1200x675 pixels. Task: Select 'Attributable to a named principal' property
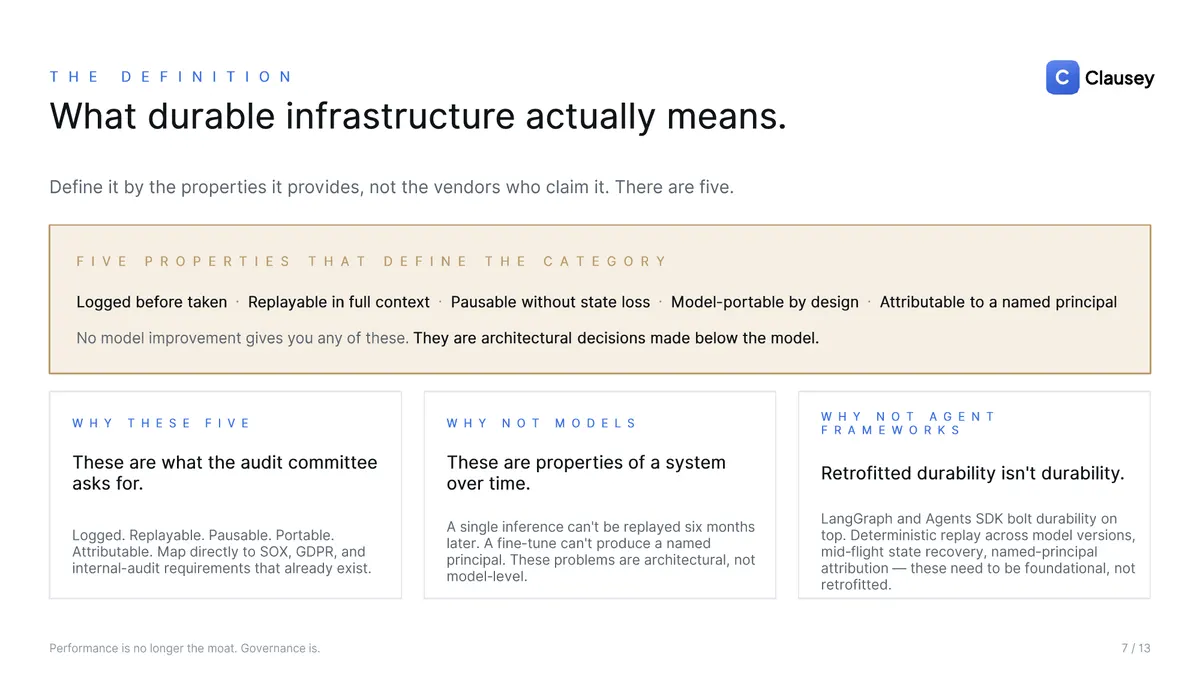[998, 302]
